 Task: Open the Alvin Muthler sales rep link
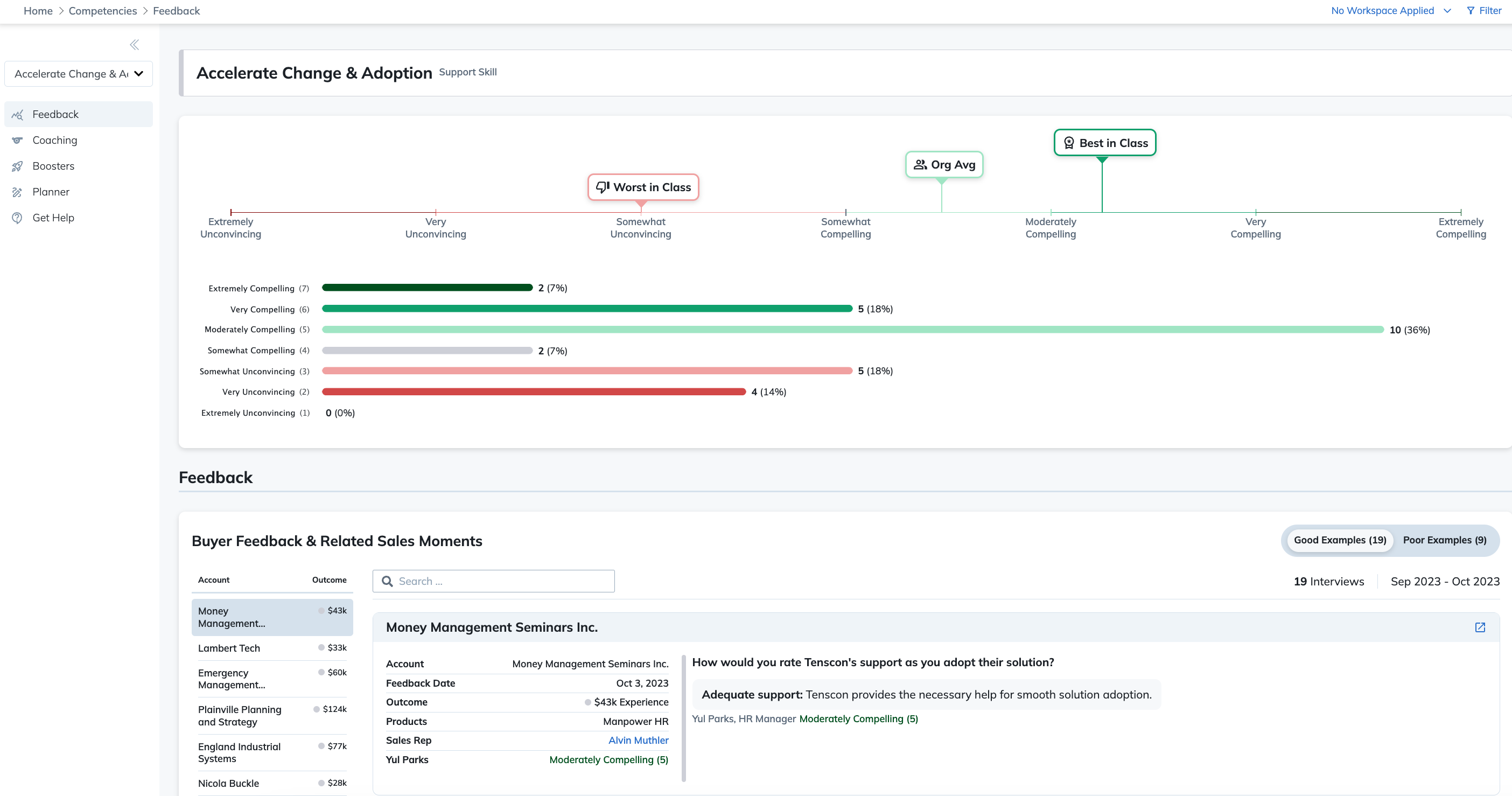638,740
